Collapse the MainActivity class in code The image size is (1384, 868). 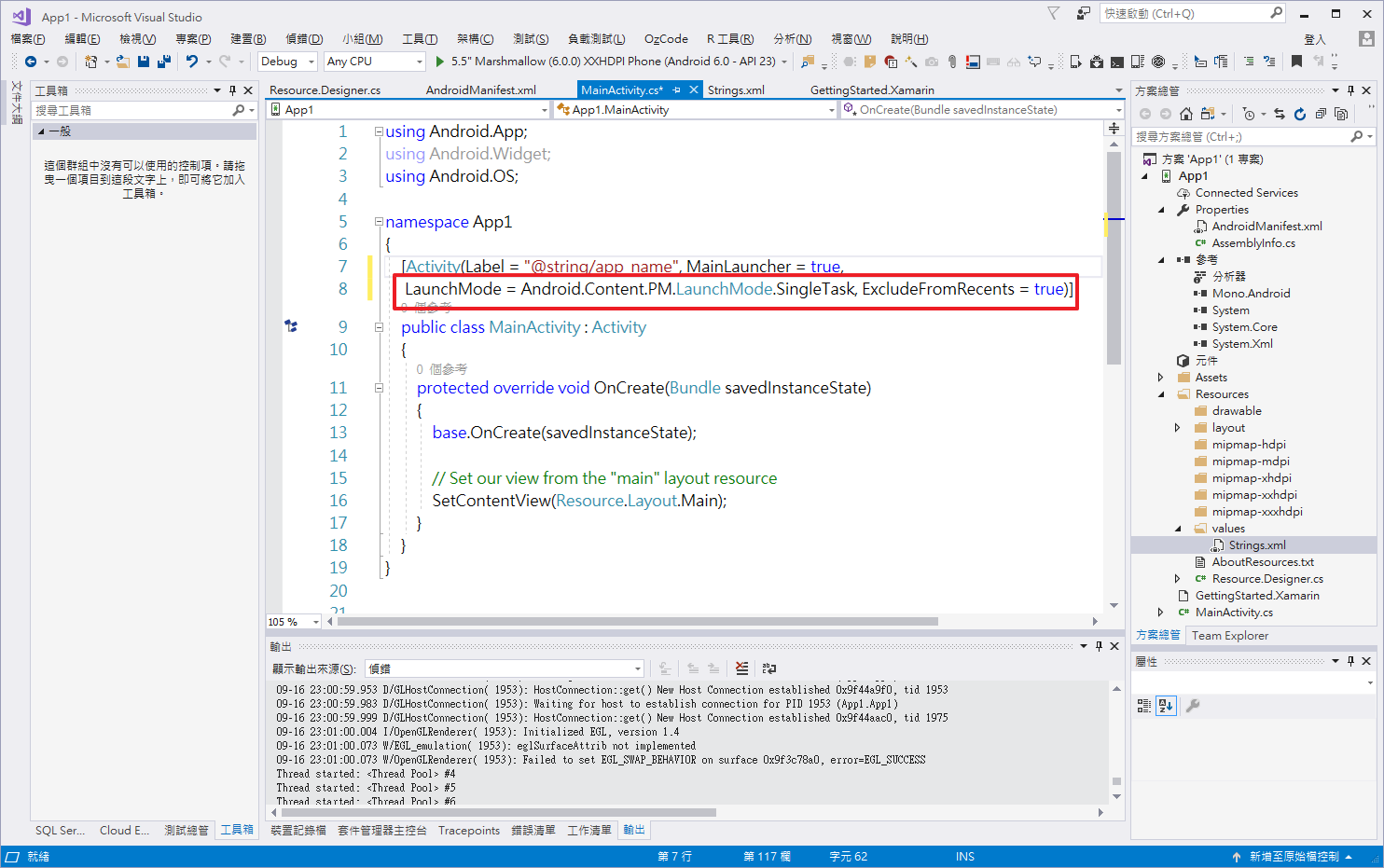pyautogui.click(x=379, y=327)
